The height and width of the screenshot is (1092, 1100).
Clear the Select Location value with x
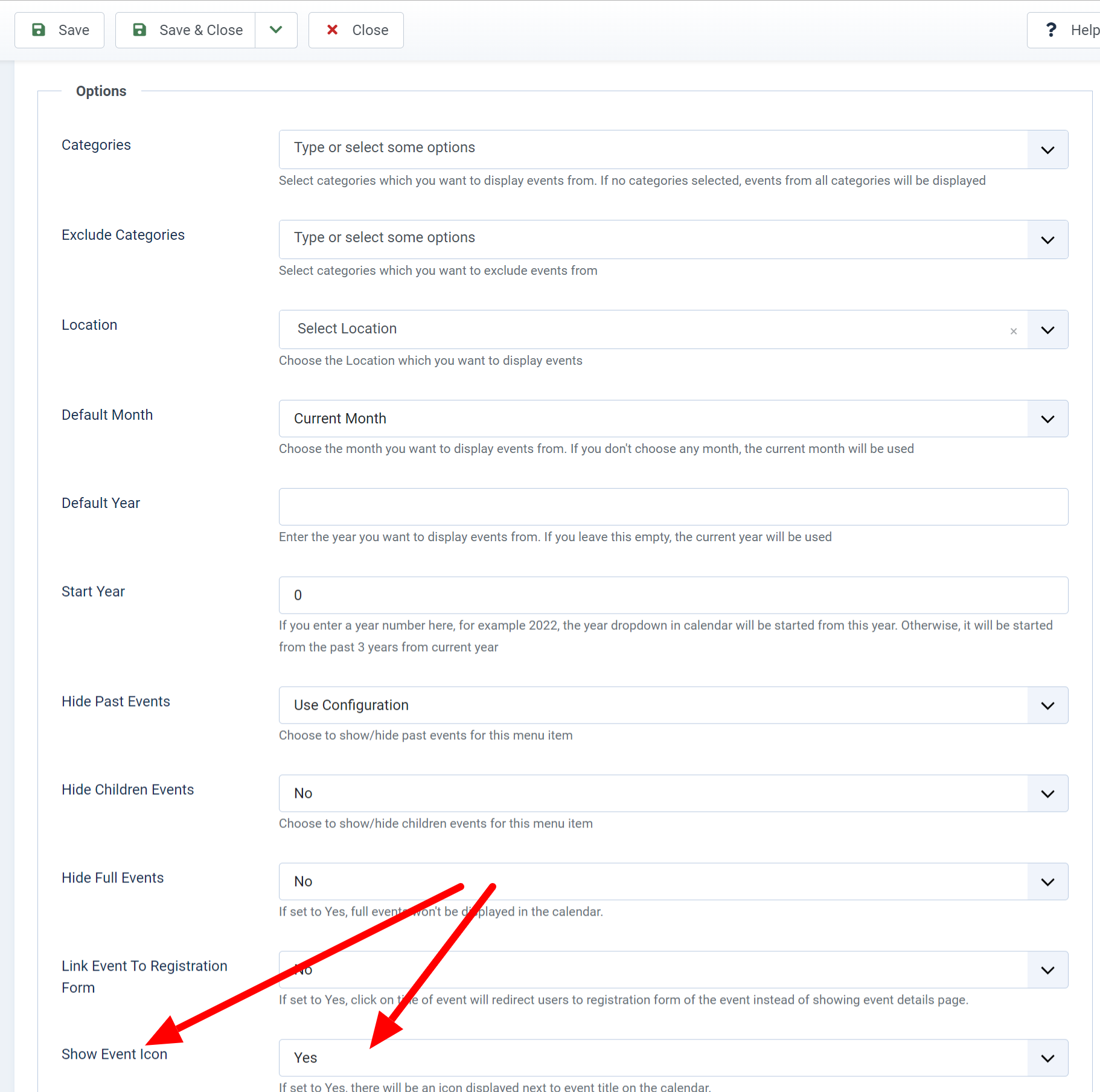point(1014,331)
